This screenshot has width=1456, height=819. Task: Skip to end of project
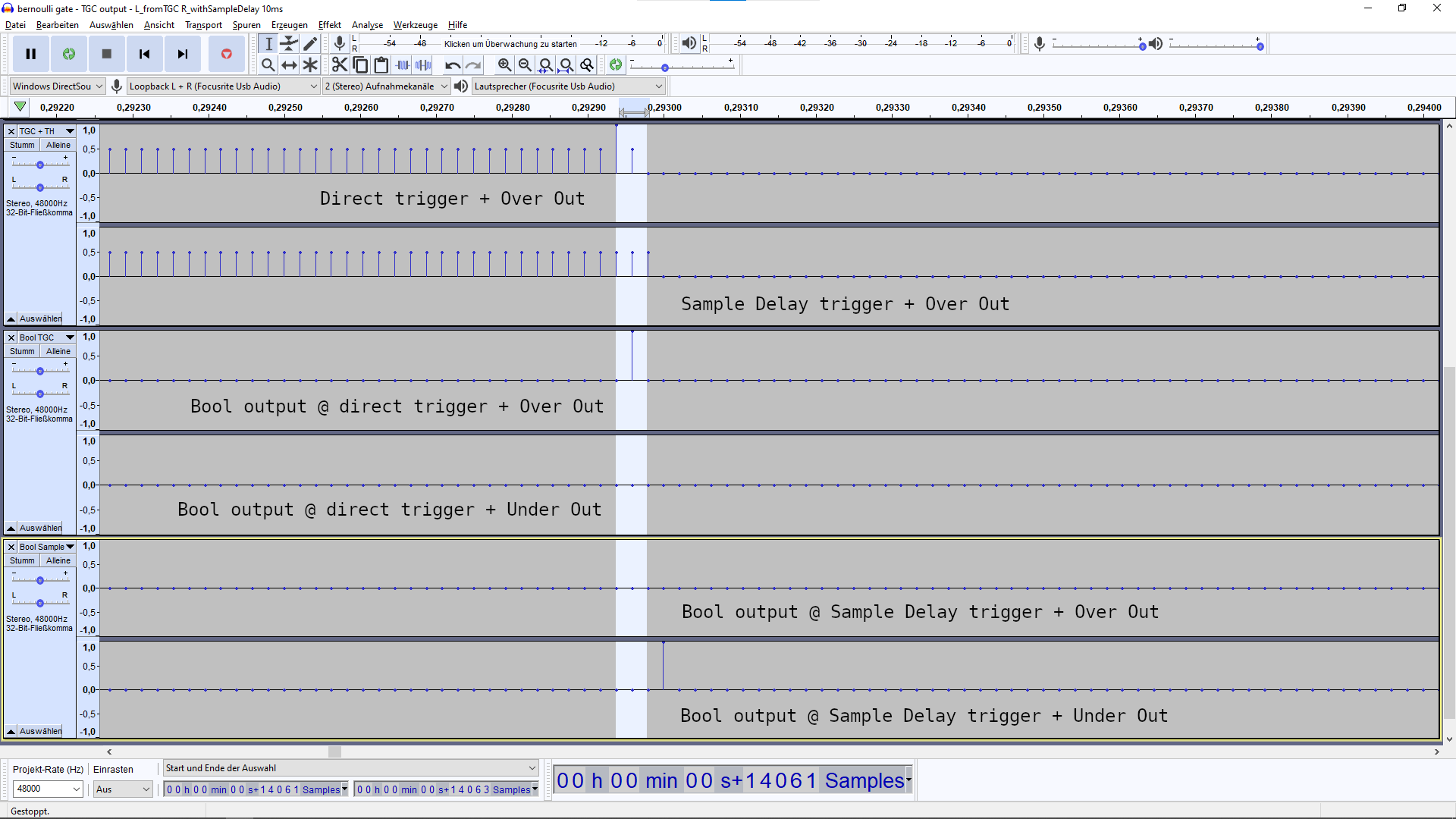pyautogui.click(x=183, y=54)
